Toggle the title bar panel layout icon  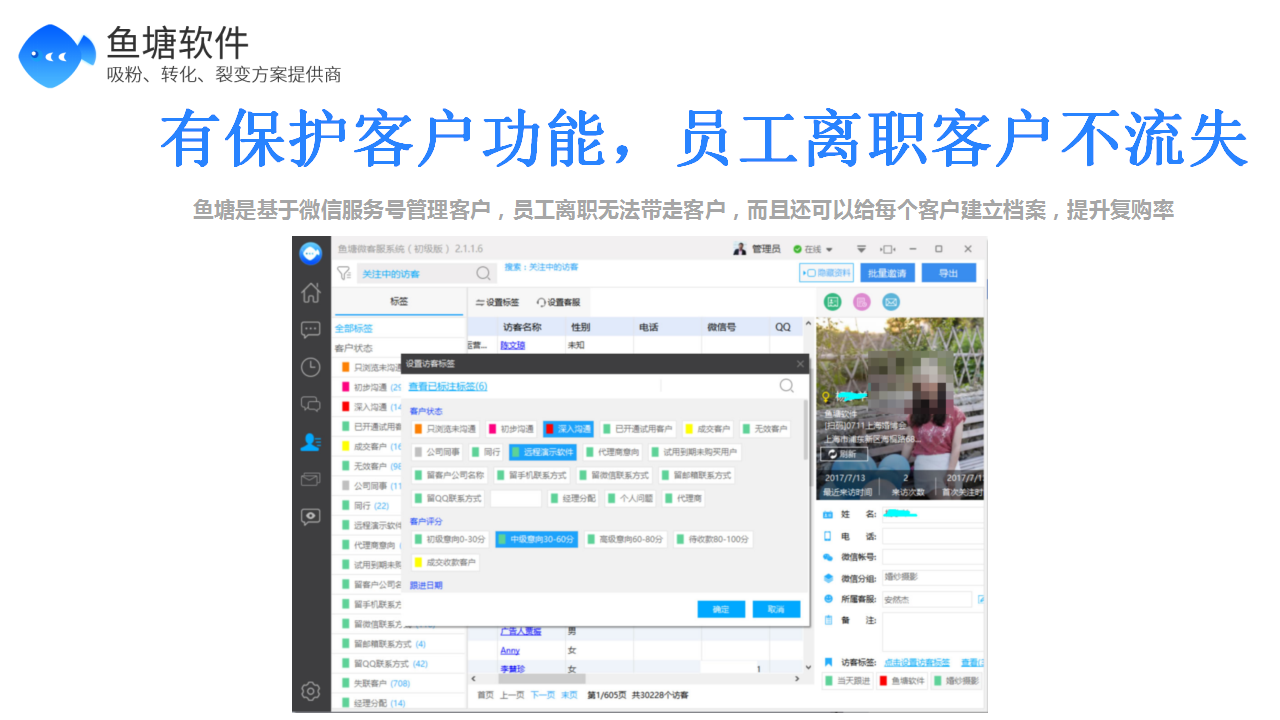coord(887,249)
